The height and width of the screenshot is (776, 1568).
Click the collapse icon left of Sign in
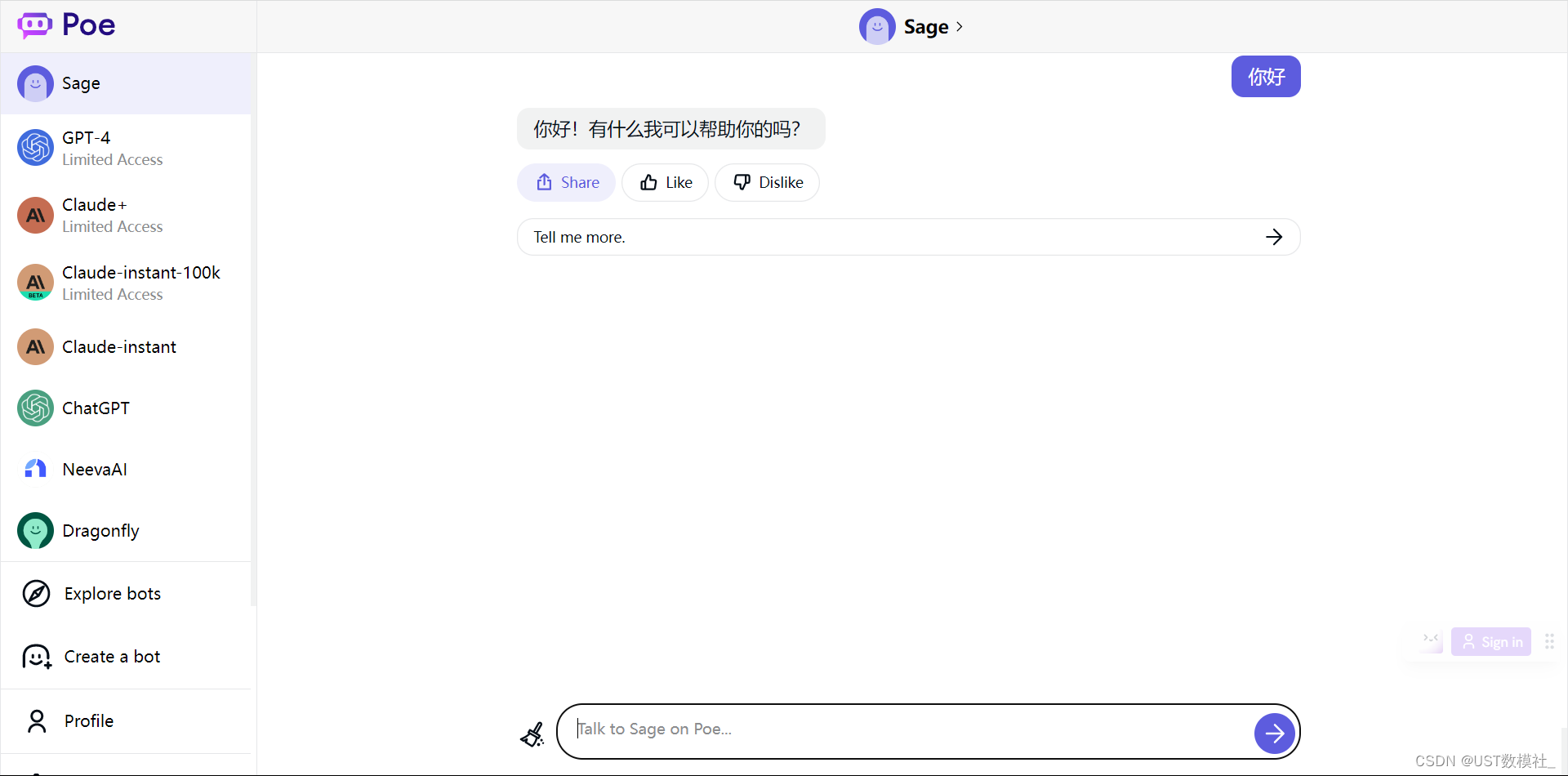[1431, 640]
